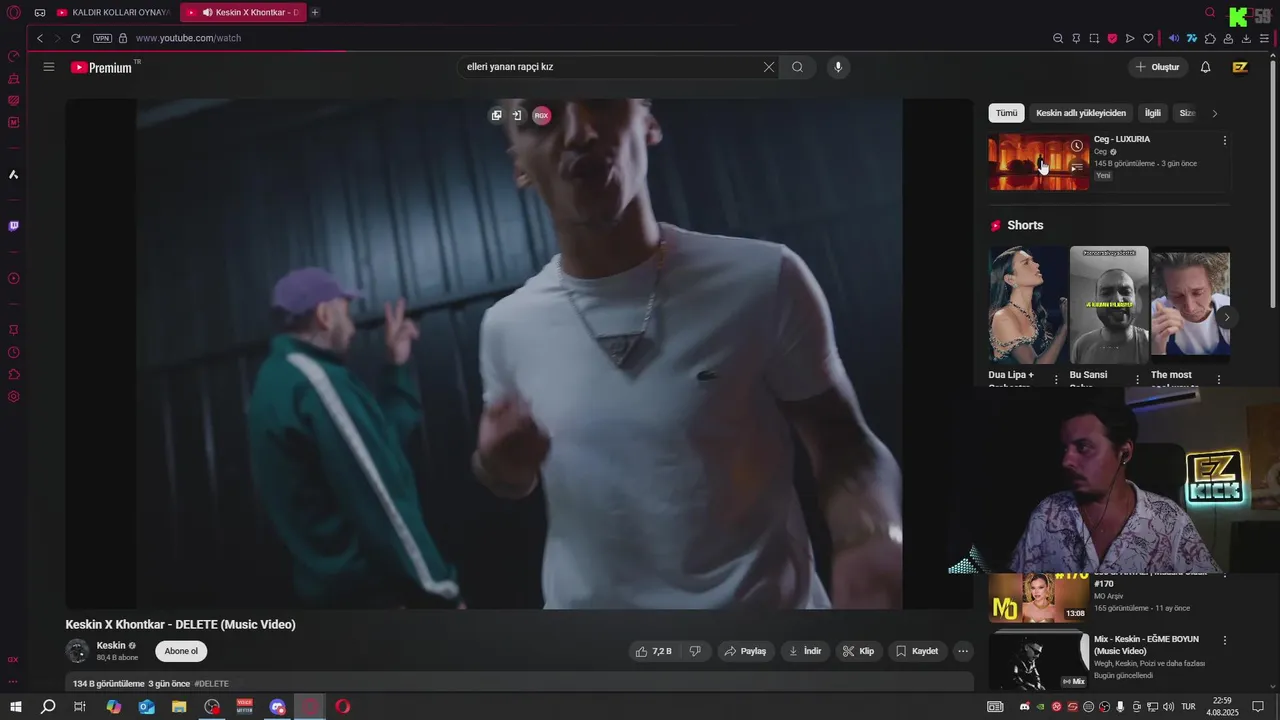Screen dimensions: 1280x720
Task: Open the account avatar menu
Action: point(1240,67)
